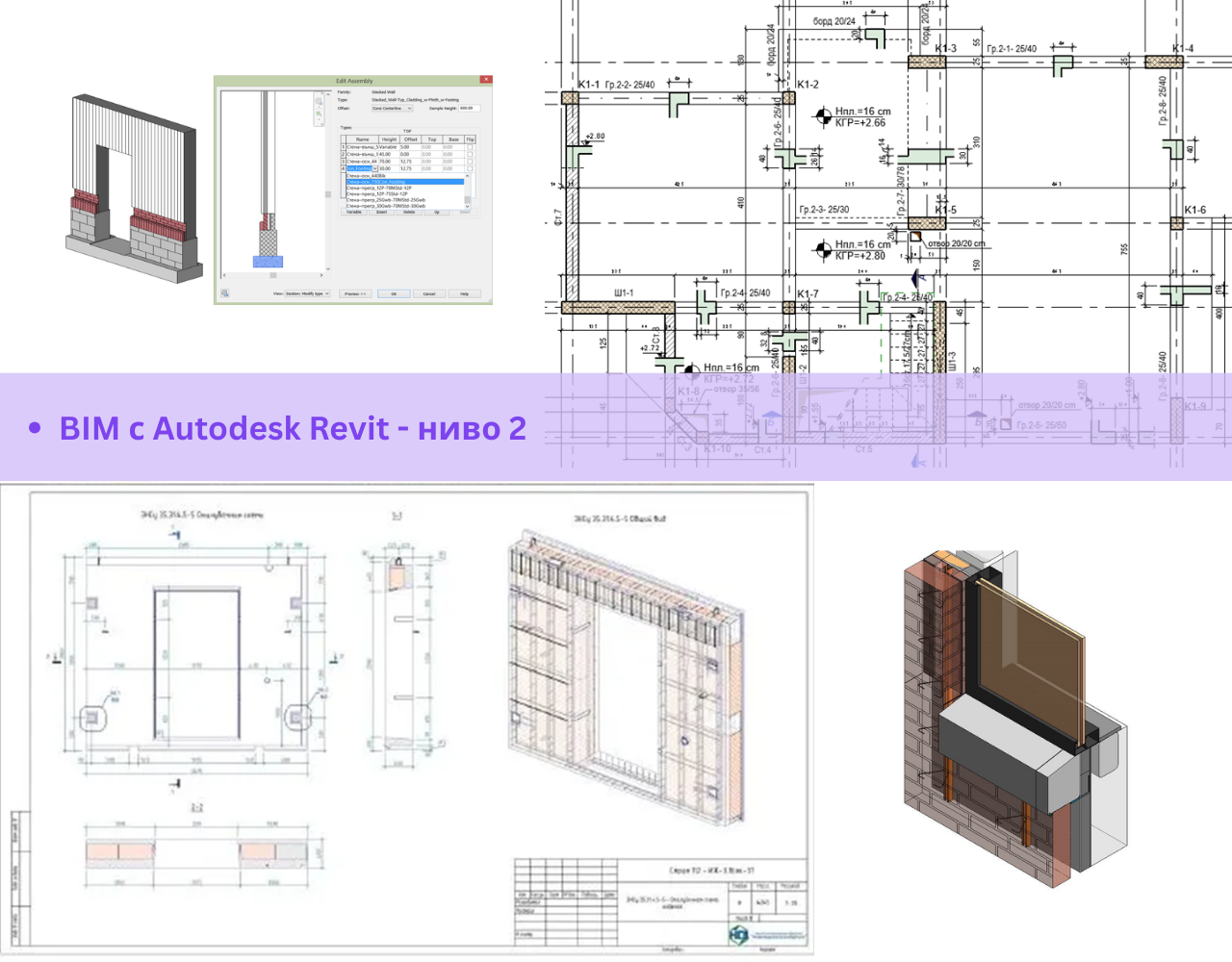Viewport: 1232px width, 962px height.
Task: Tick the Flip checkbox in row 2
Action: click(470, 154)
